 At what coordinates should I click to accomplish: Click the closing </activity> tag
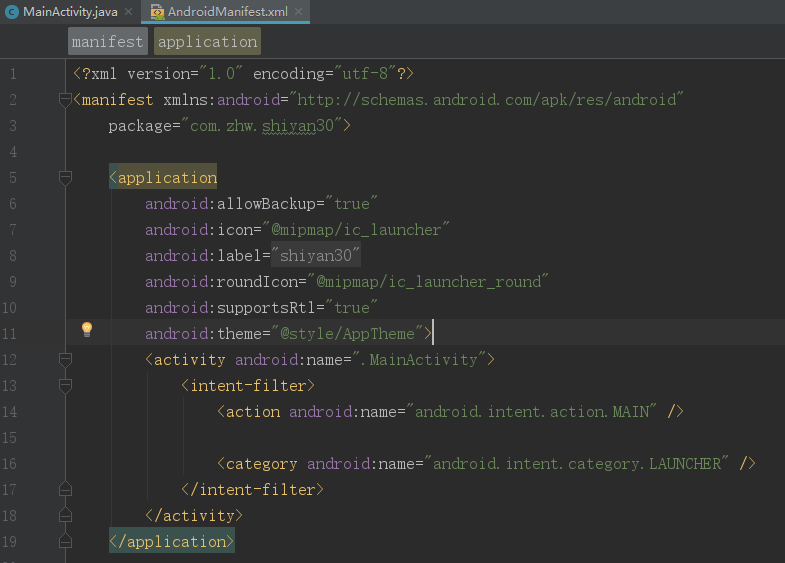pyautogui.click(x=194, y=515)
